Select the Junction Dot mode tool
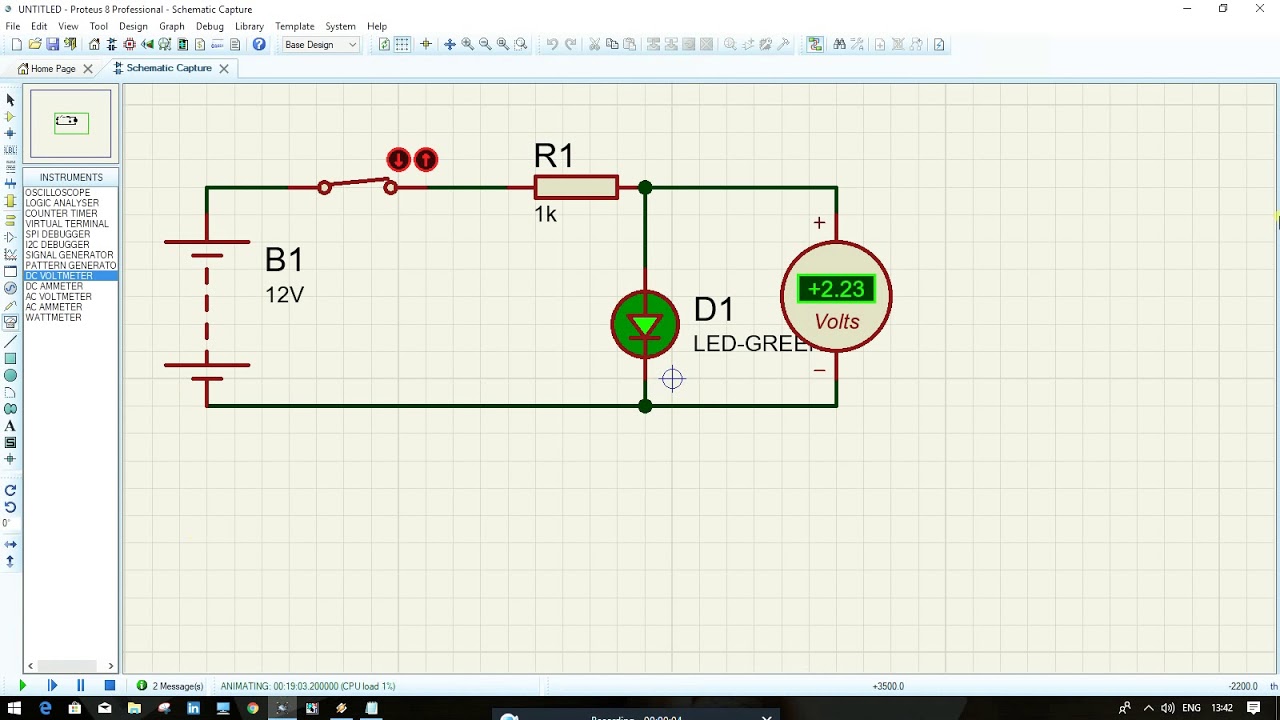The image size is (1280, 720). click(x=10, y=133)
